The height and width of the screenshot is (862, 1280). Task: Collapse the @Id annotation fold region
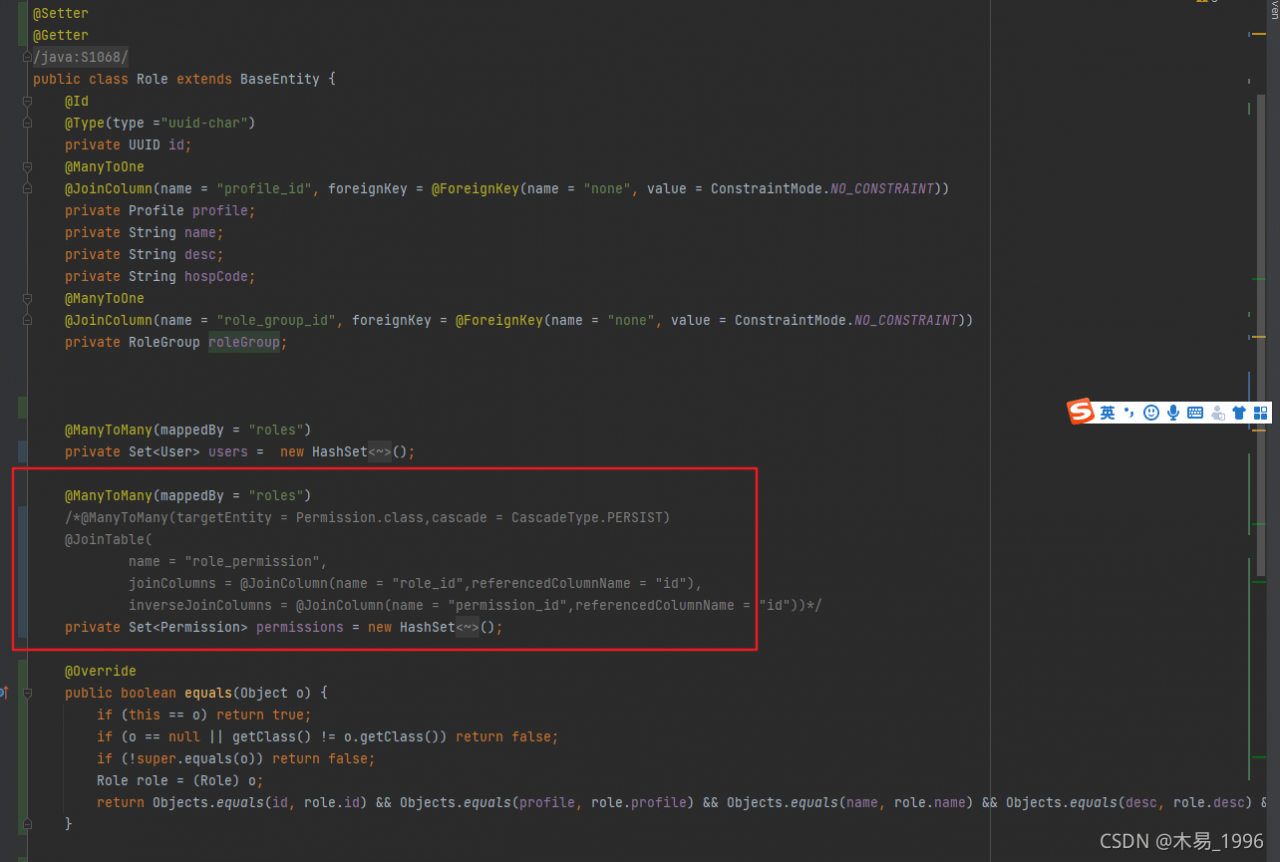click(27, 100)
